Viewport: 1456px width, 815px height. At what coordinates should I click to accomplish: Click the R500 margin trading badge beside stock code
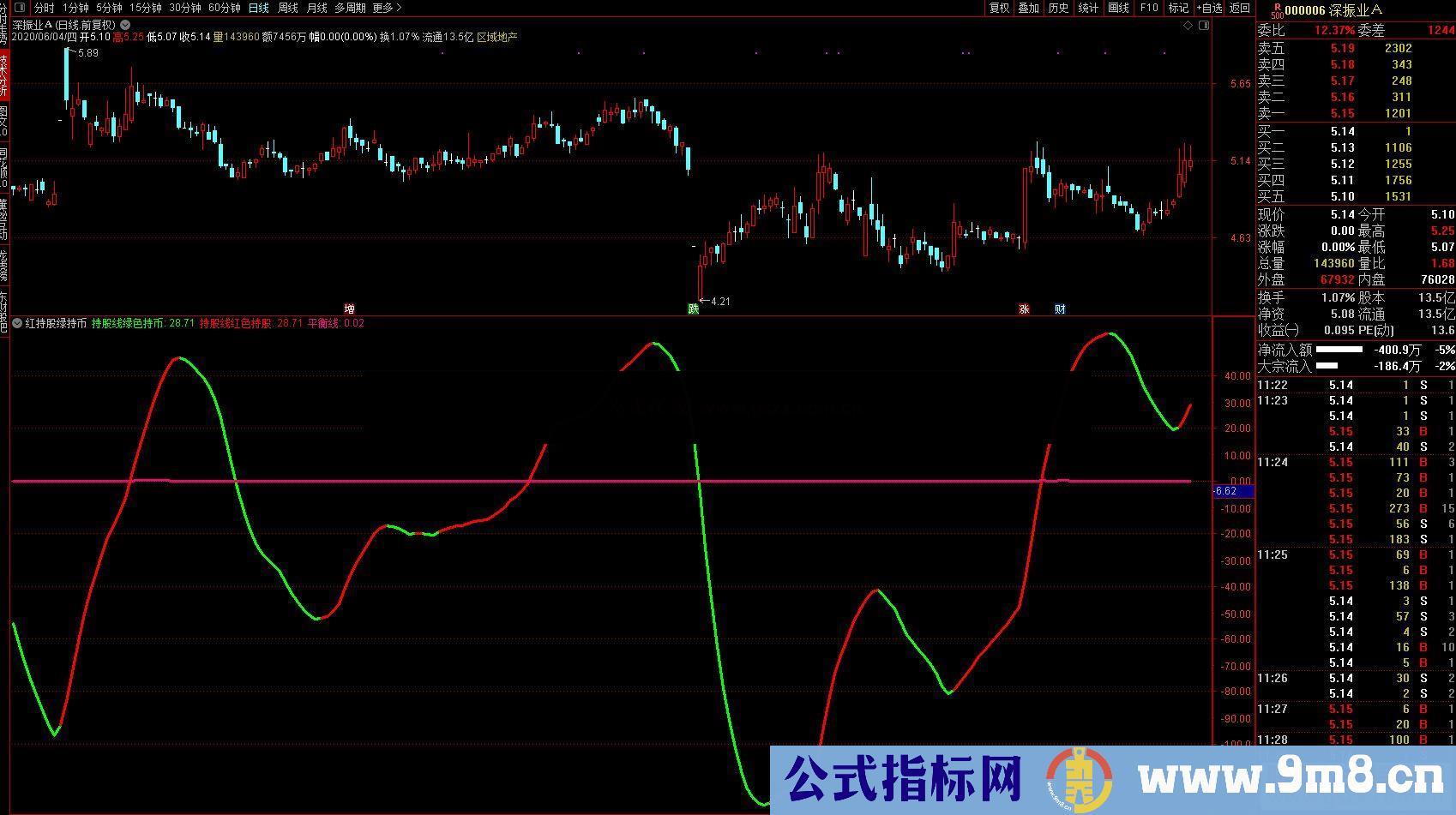click(x=1278, y=11)
